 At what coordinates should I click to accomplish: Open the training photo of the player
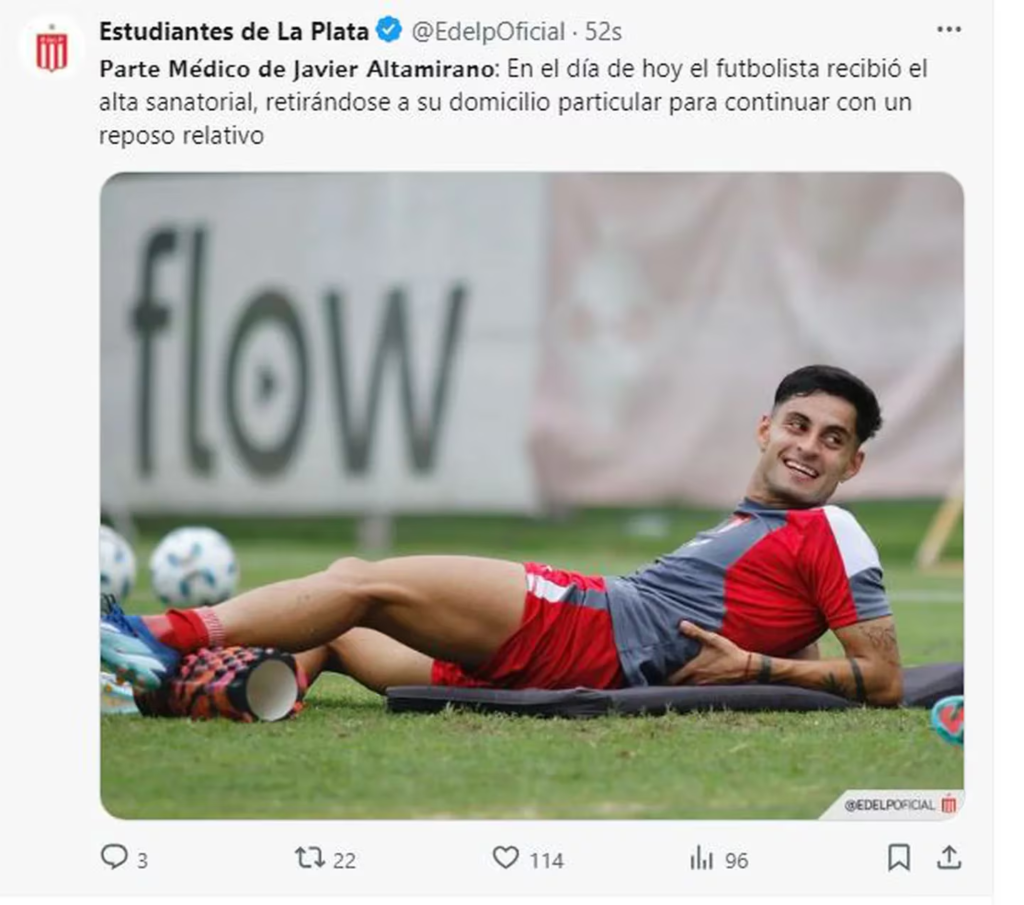pyautogui.click(x=532, y=495)
